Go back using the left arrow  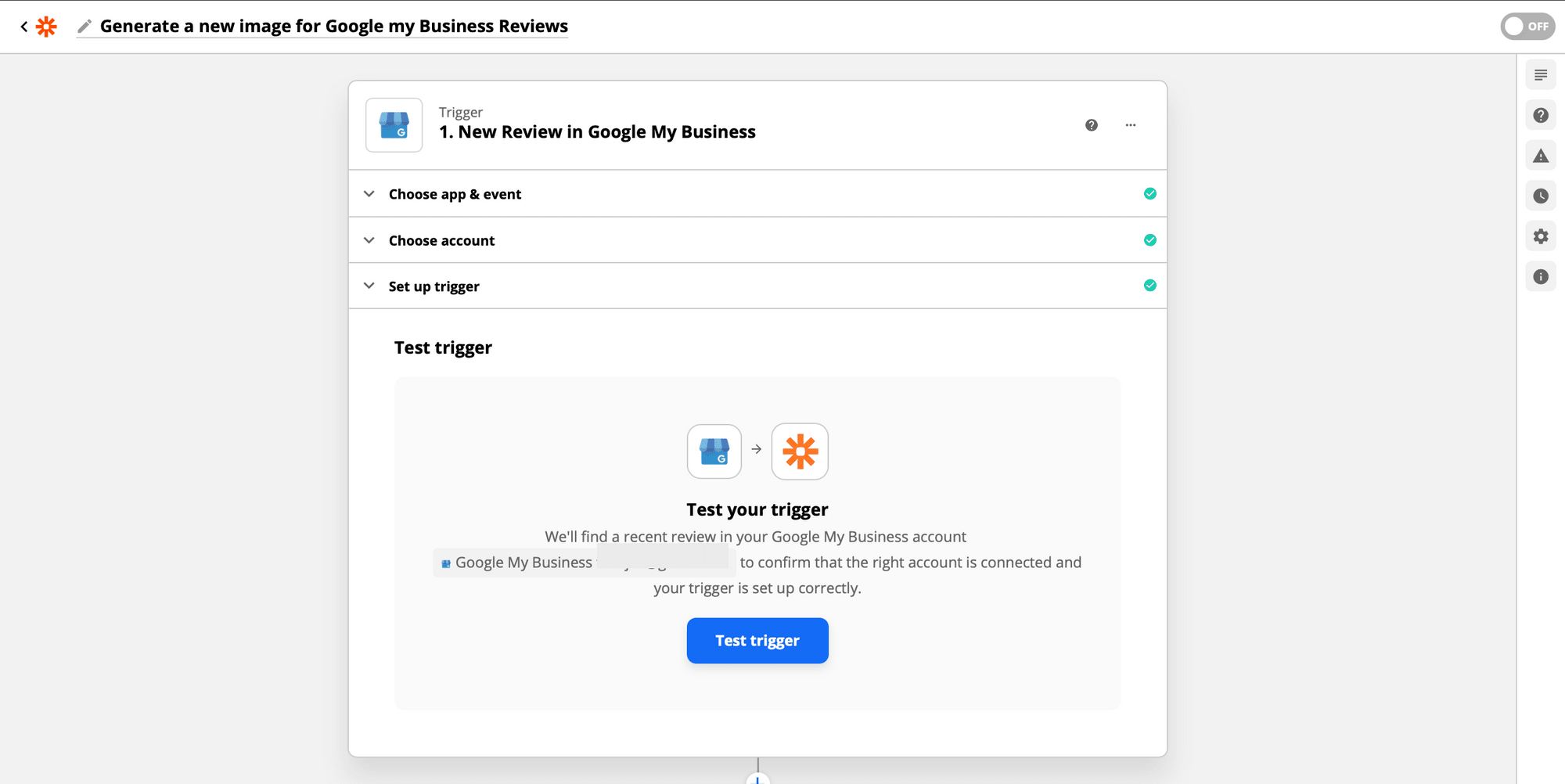click(24, 27)
